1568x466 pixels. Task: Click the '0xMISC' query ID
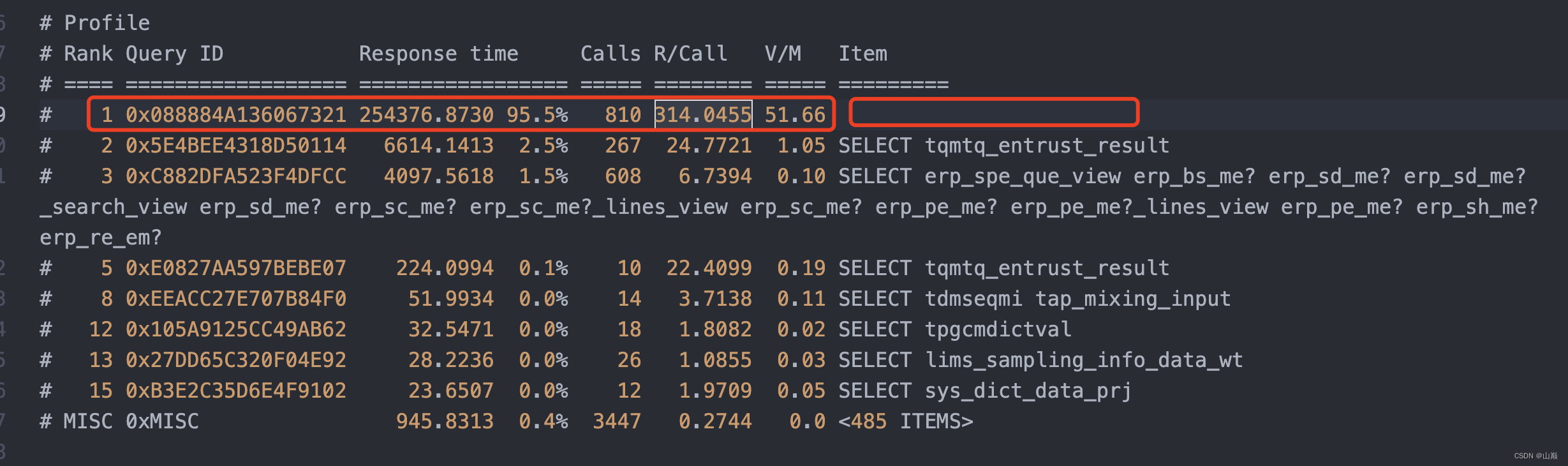[x=162, y=421]
